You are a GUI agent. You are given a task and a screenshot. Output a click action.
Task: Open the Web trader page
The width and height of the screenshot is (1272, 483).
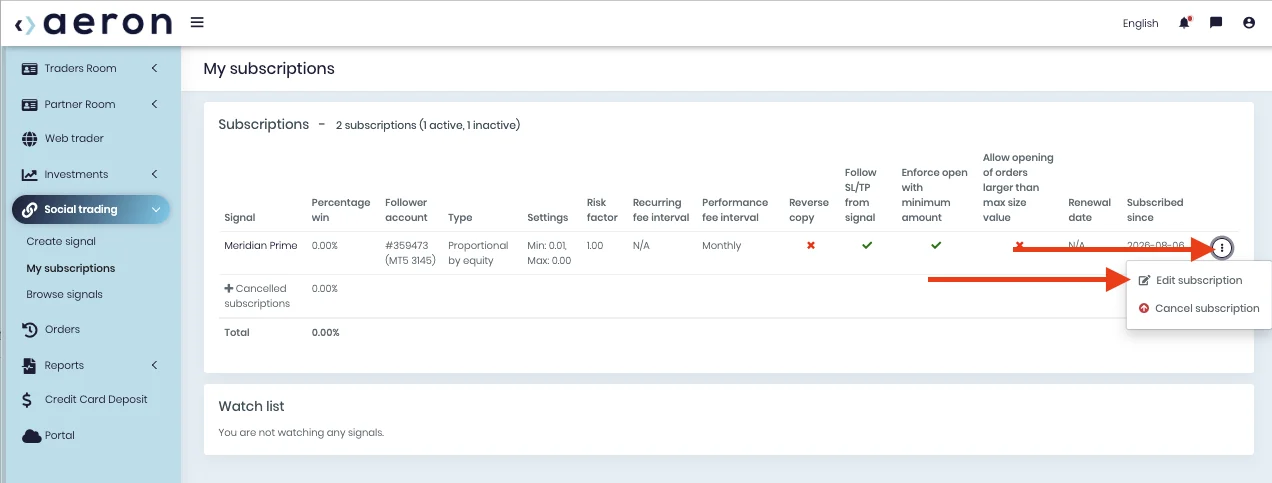point(74,138)
